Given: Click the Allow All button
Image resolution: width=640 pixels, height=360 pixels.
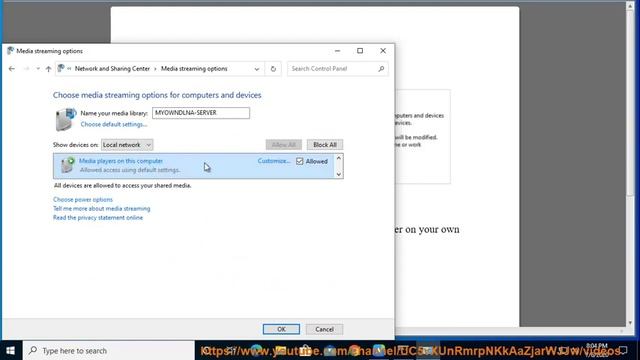Looking at the screenshot, I should [284, 145].
